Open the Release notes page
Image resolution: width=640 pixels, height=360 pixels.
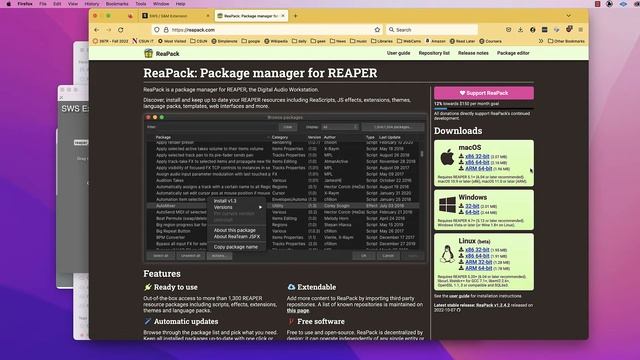pyautogui.click(x=473, y=53)
